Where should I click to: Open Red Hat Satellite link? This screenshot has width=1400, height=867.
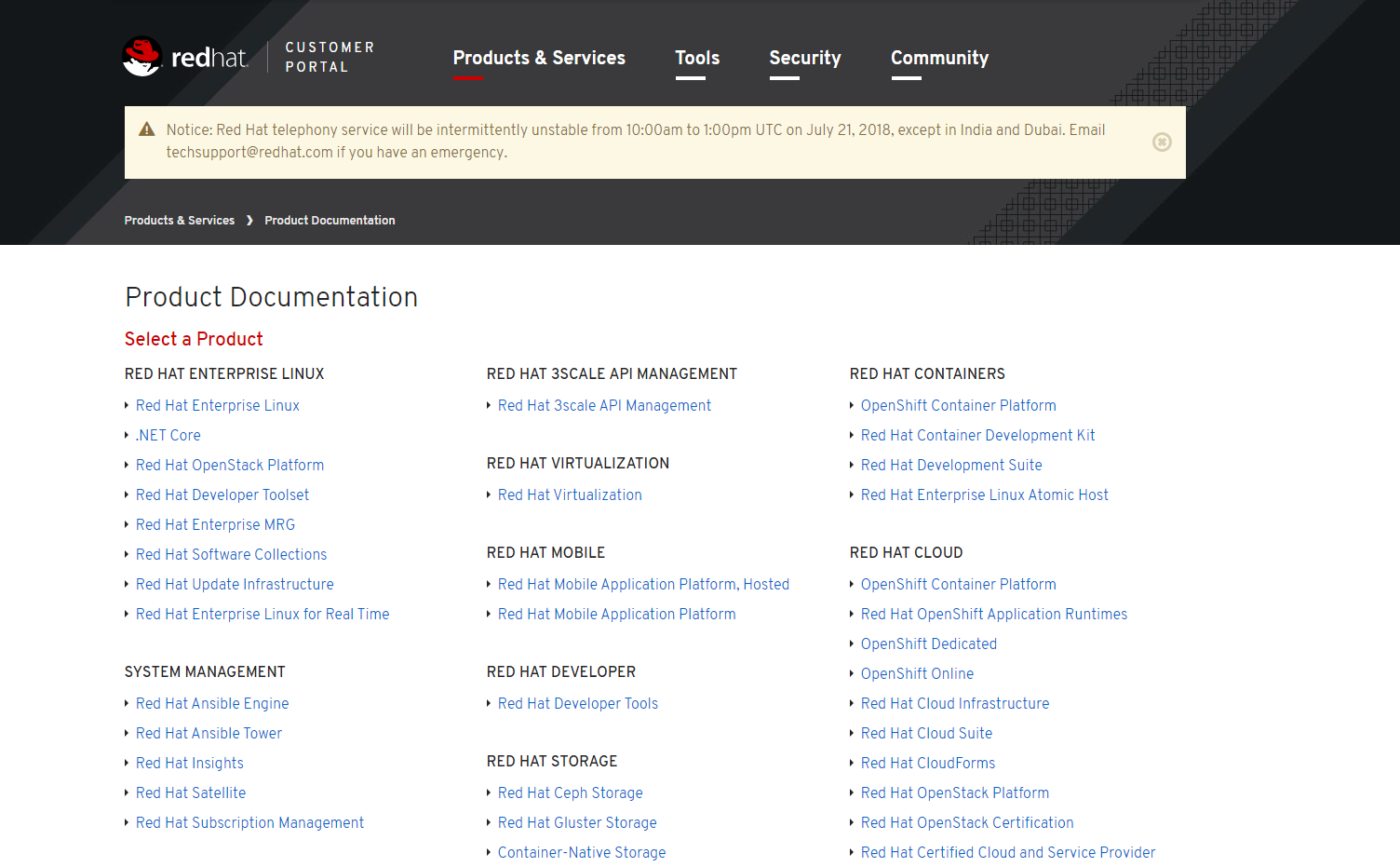(191, 793)
